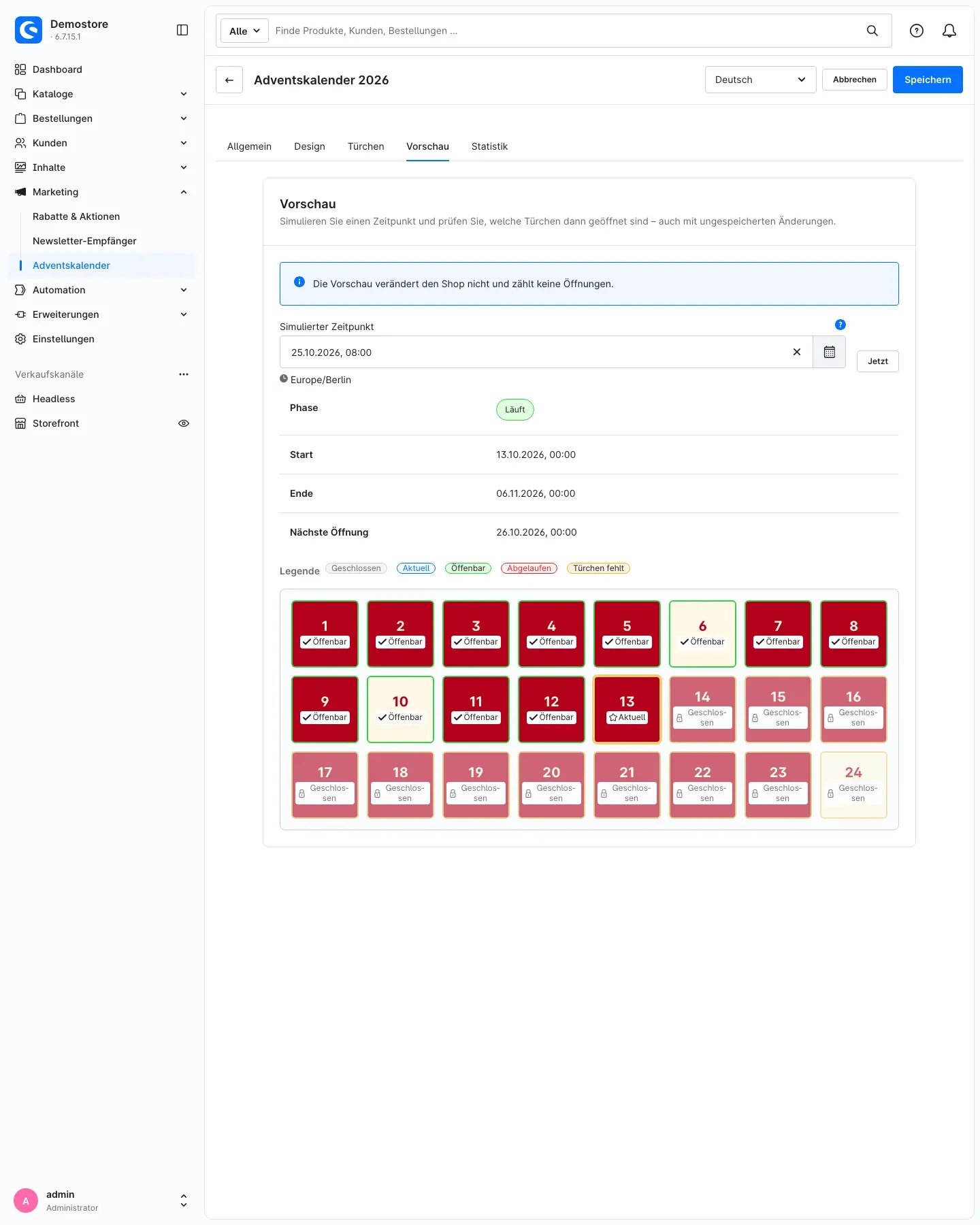Open the Alle search scope dropdown
The height and width of the screenshot is (1225, 980).
244,31
